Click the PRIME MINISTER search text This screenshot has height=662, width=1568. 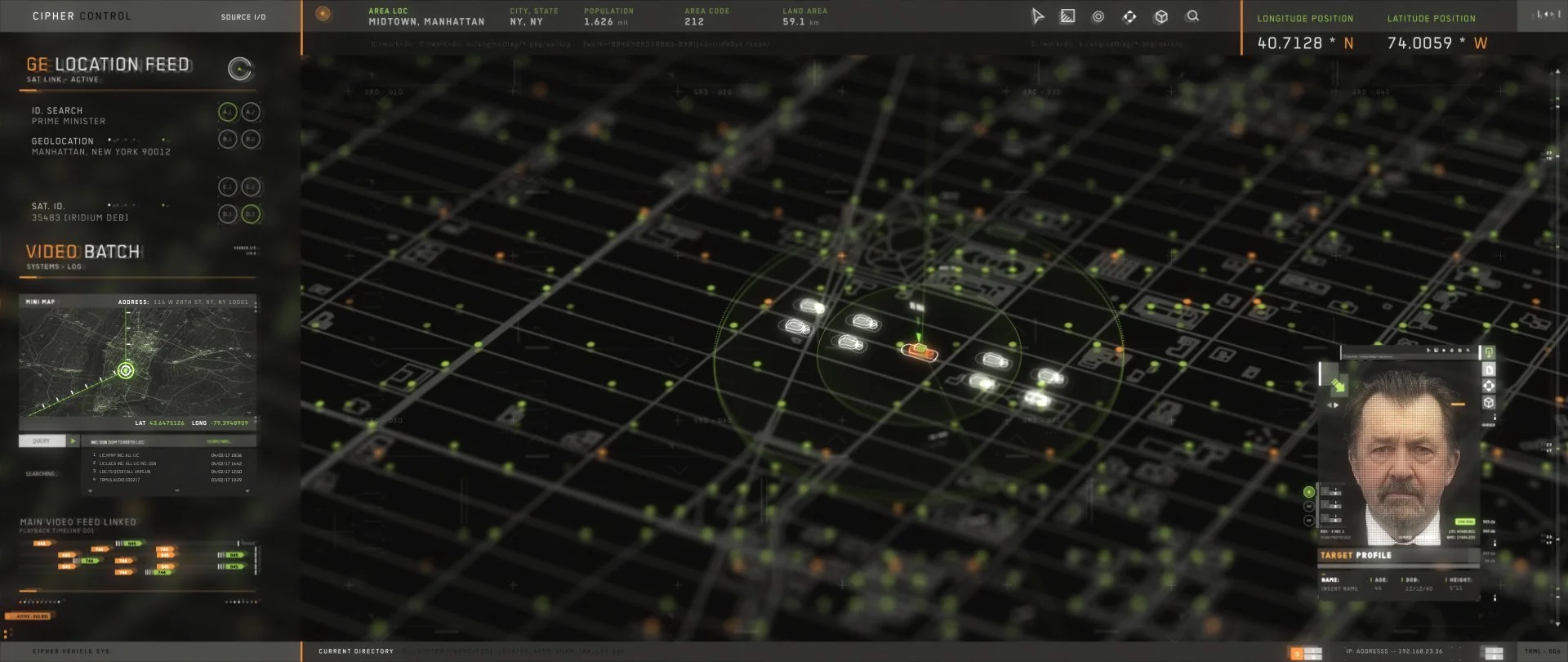pyautogui.click(x=69, y=121)
